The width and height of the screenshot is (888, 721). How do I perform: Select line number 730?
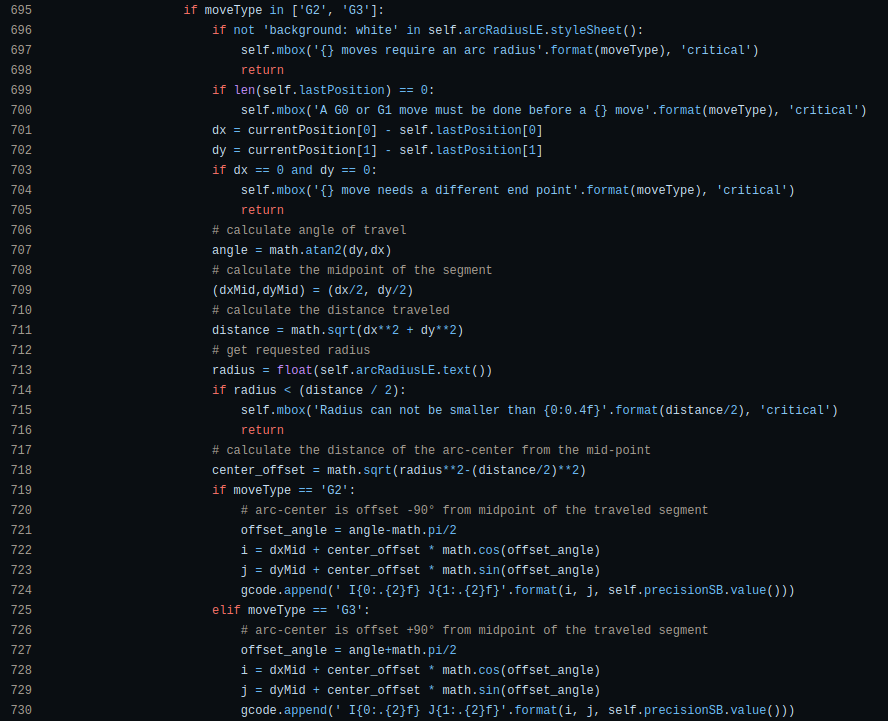click(x=22, y=710)
